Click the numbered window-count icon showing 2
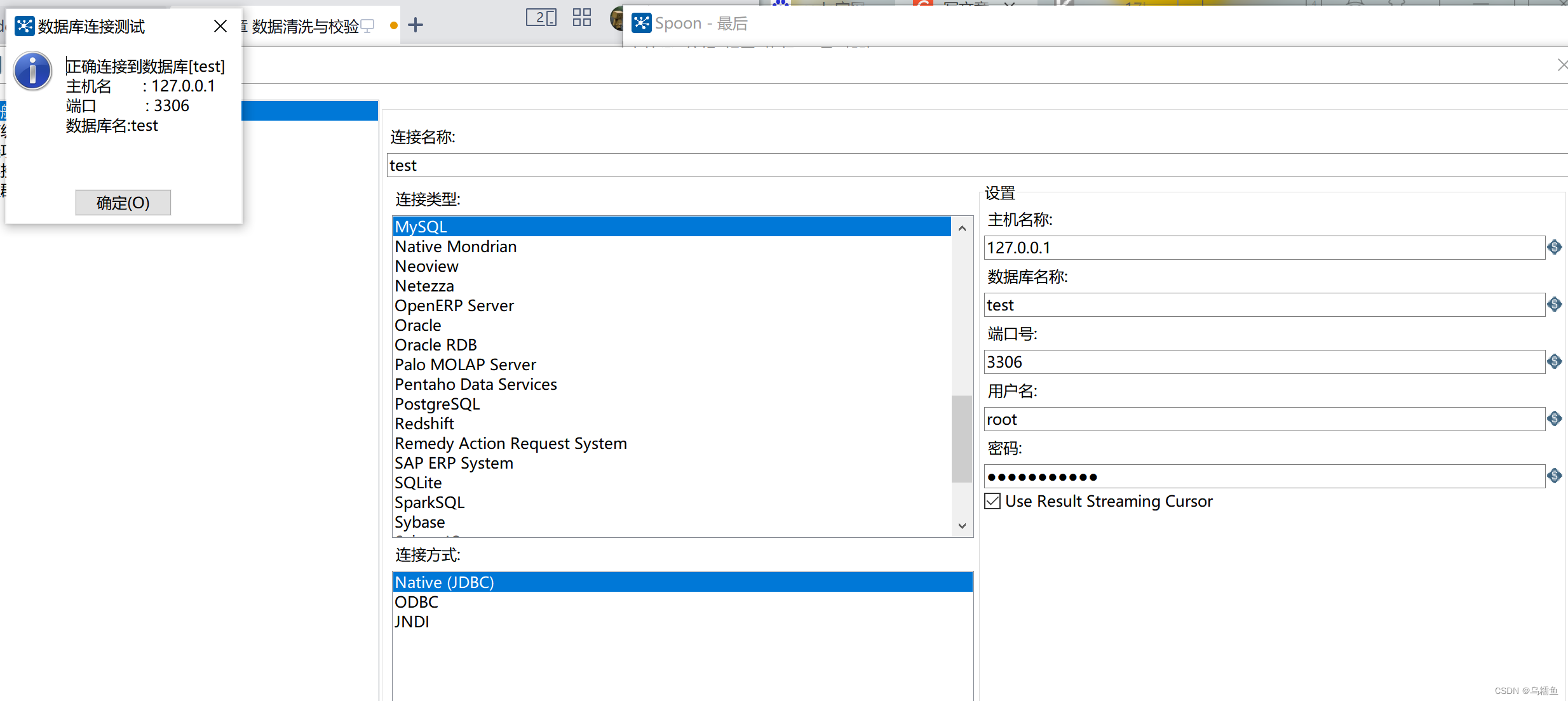 [541, 18]
